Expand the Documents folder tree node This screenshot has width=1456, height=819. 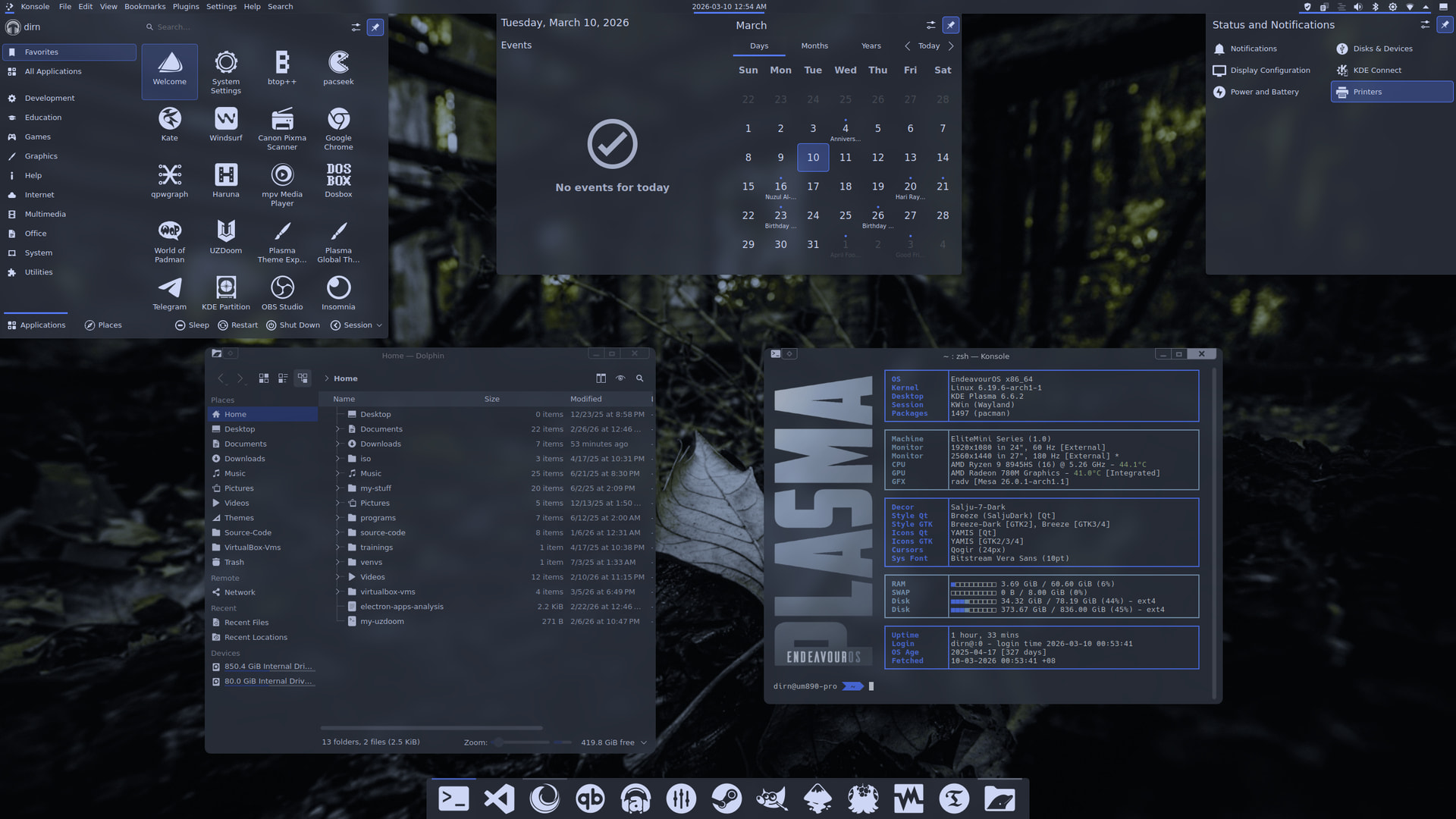pos(338,429)
